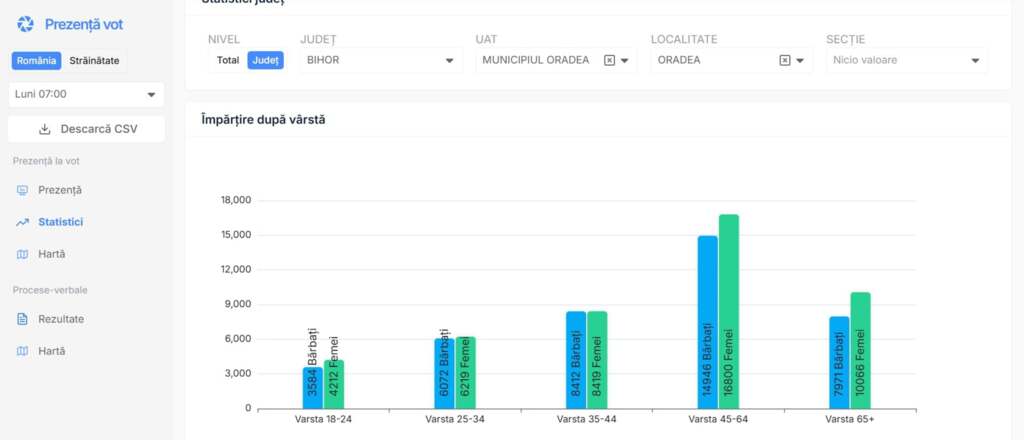Click the map icon under Procese-verbale
The image size is (1024, 440).
[22, 351]
